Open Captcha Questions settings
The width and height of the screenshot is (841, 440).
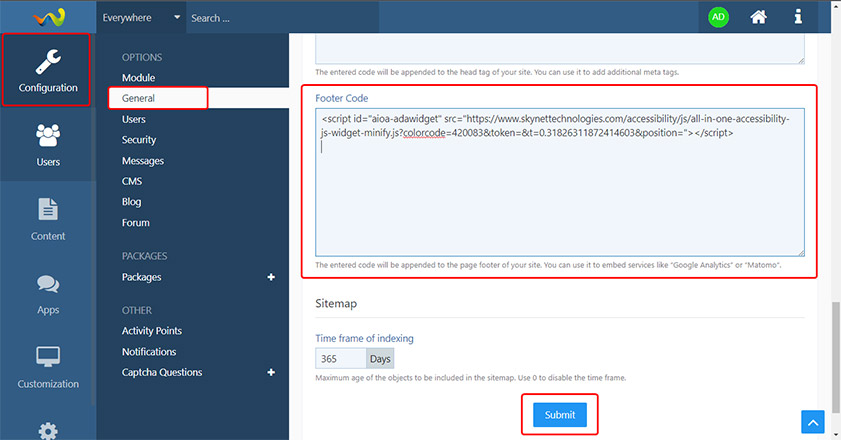point(162,372)
